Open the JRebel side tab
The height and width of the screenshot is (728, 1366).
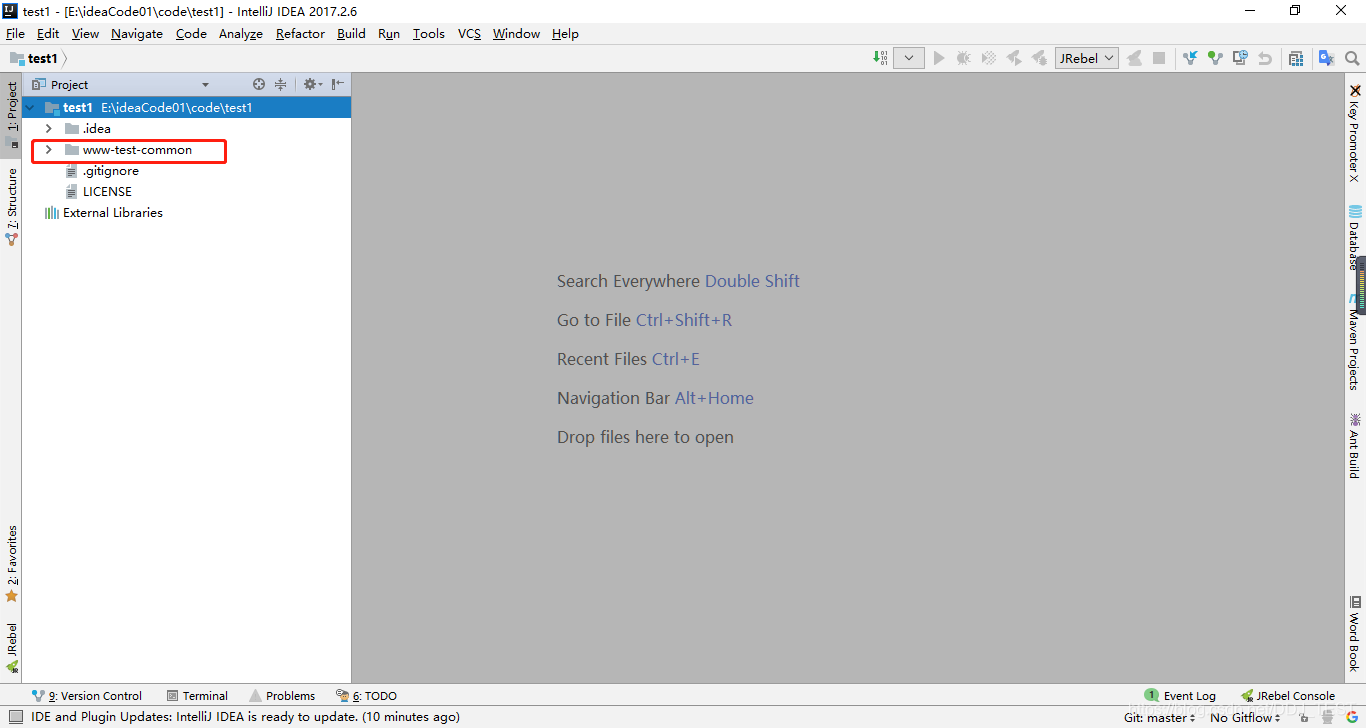coord(12,646)
